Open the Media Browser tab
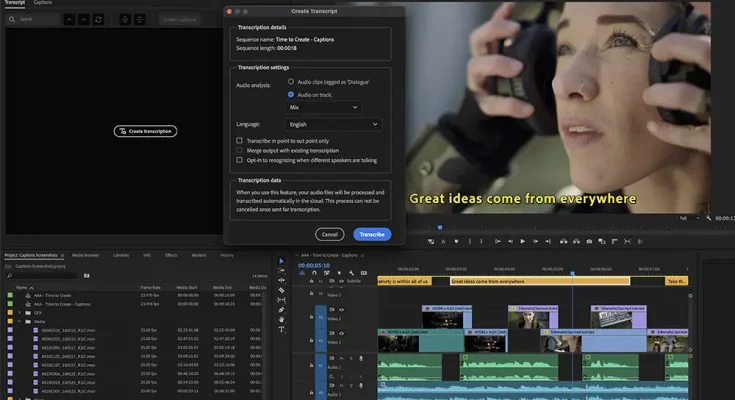Viewport: 735px width, 400px height. pyautogui.click(x=84, y=255)
